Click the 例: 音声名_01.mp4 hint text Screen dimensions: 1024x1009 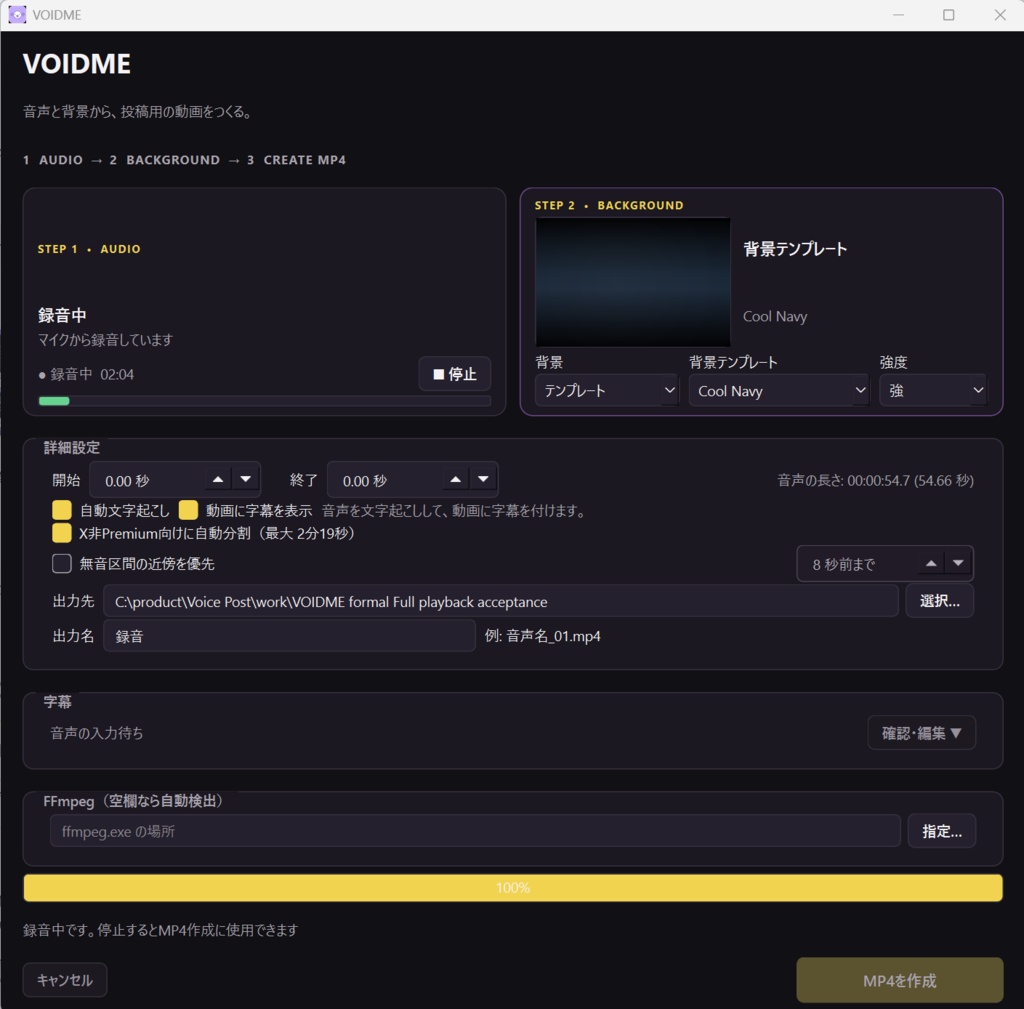coord(543,636)
